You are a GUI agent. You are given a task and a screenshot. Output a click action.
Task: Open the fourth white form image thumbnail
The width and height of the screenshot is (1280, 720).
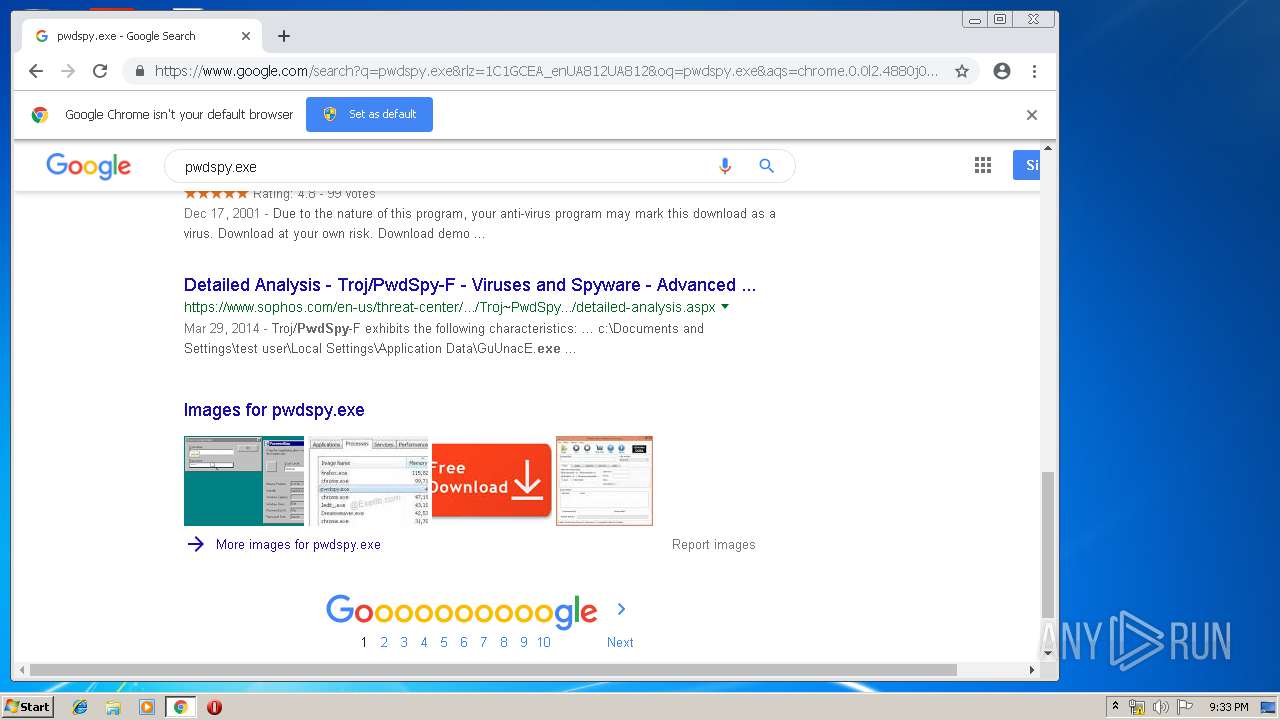point(604,481)
